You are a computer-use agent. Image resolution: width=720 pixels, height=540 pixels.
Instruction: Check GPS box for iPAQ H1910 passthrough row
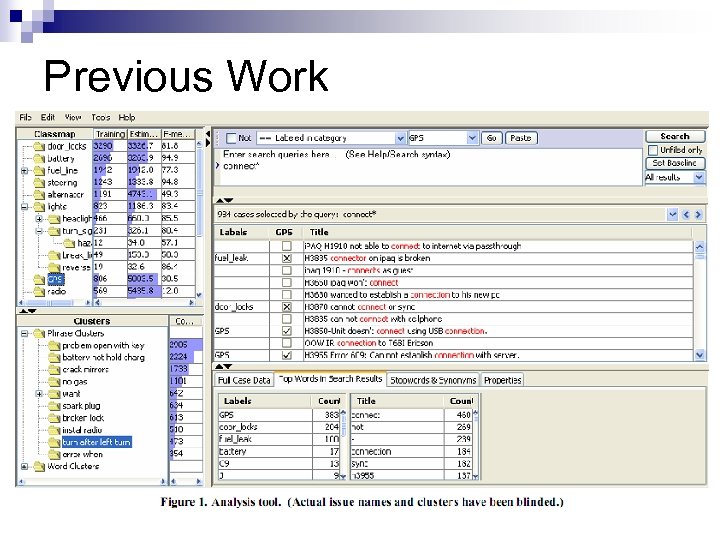(287, 246)
